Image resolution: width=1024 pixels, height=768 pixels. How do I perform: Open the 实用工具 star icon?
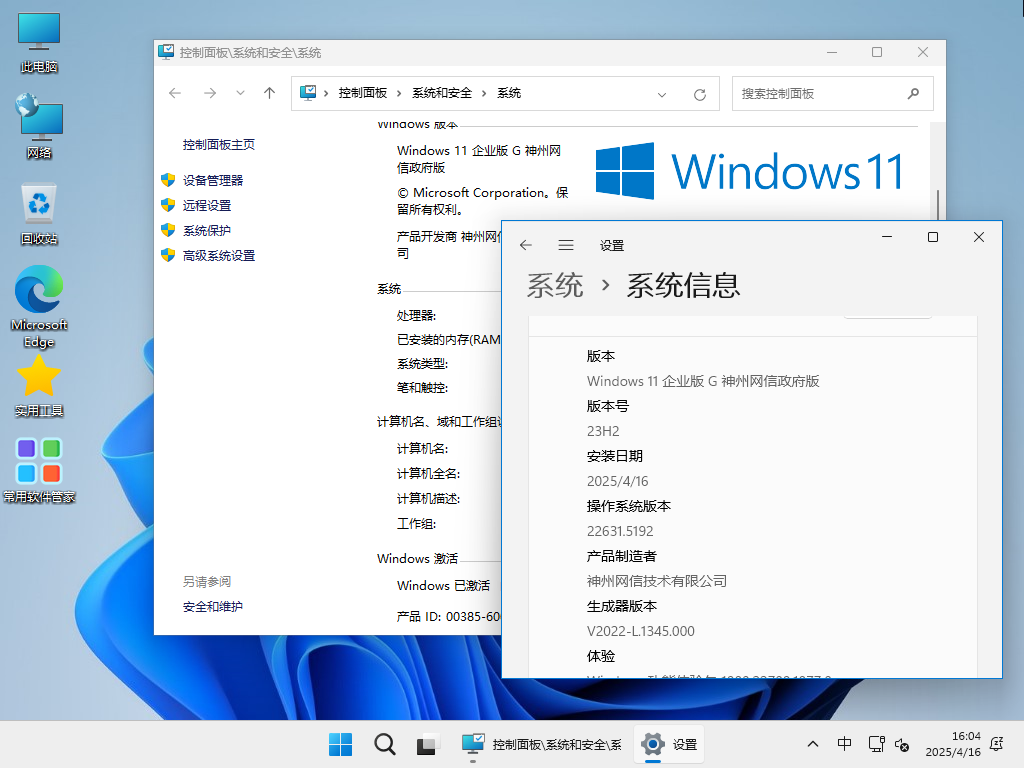pyautogui.click(x=39, y=385)
